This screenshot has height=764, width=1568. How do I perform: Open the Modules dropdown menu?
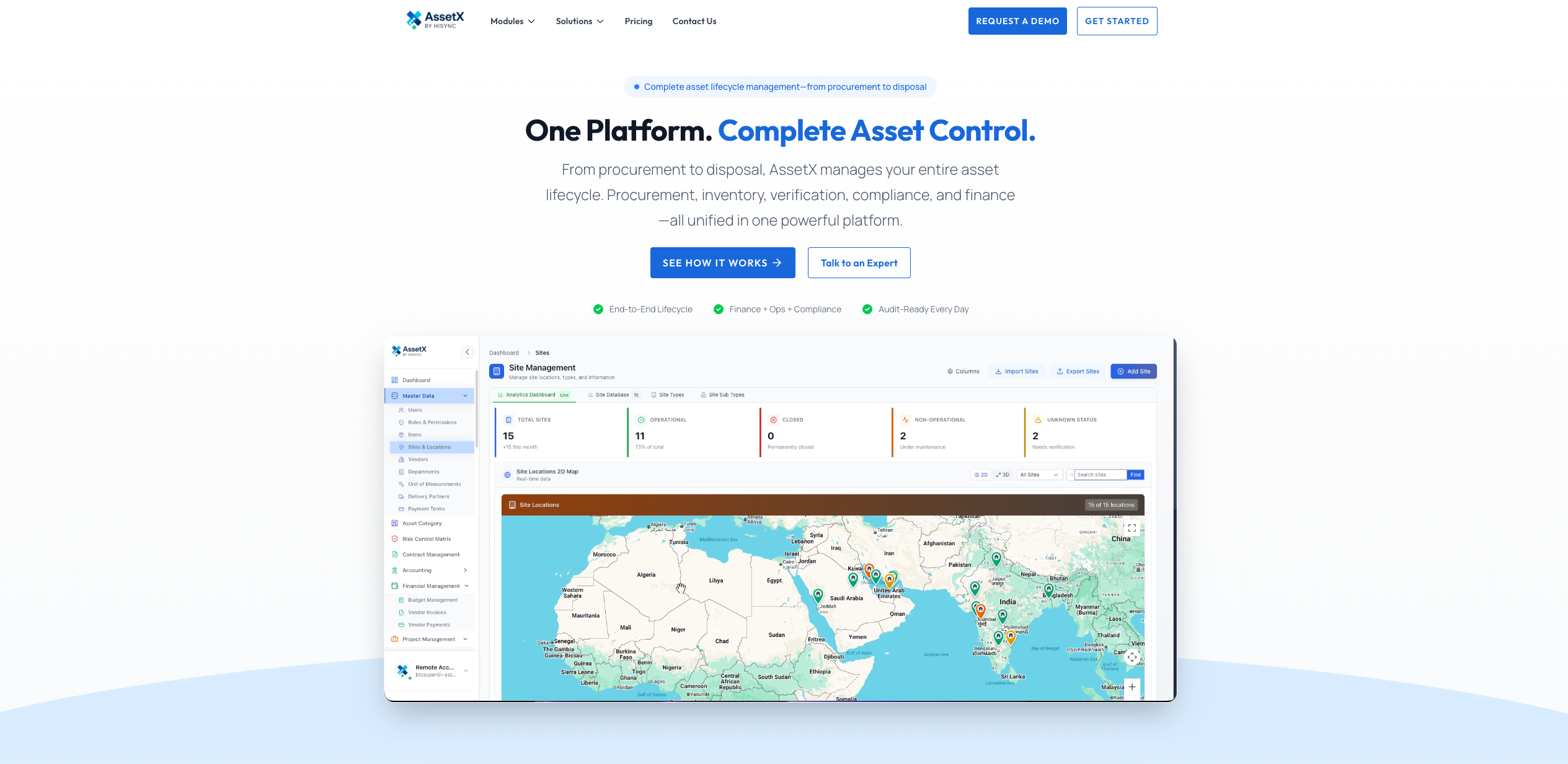pyautogui.click(x=512, y=21)
